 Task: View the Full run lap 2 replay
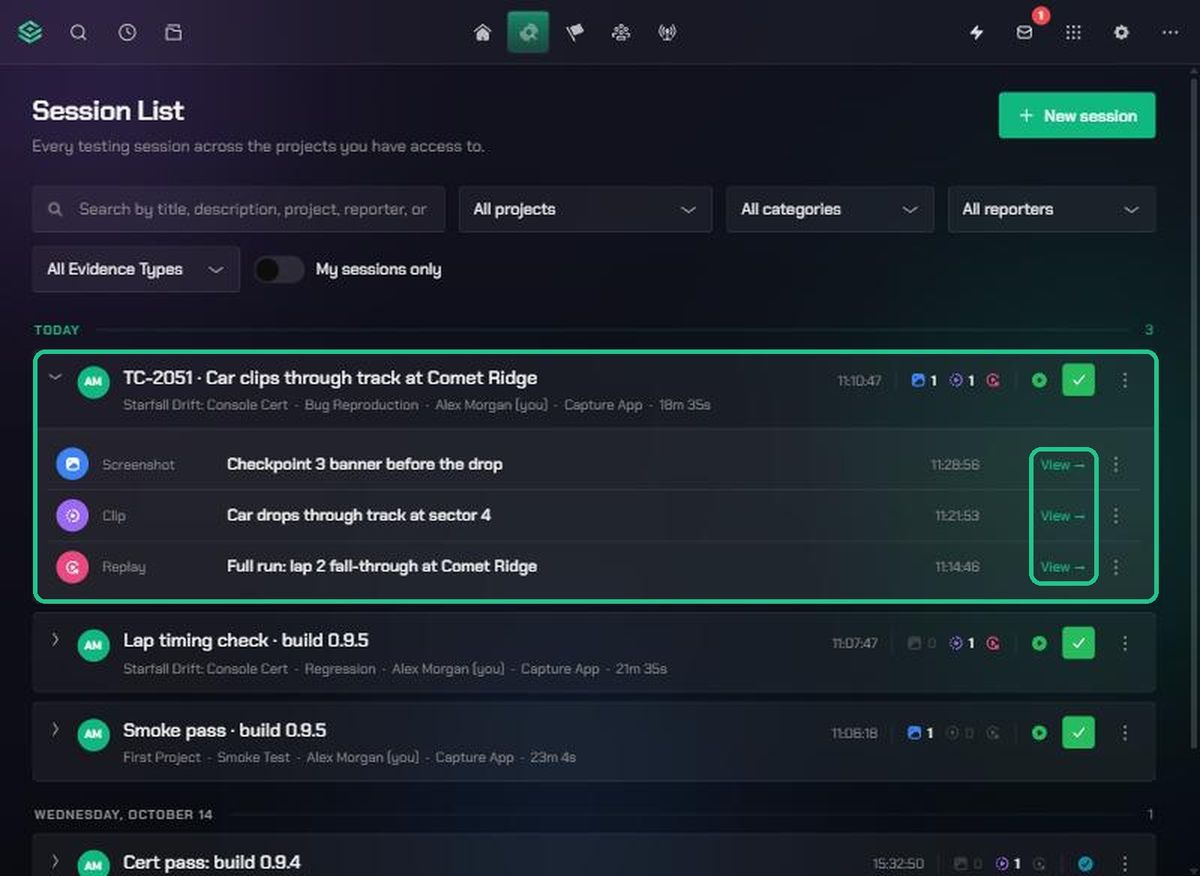pos(1062,567)
